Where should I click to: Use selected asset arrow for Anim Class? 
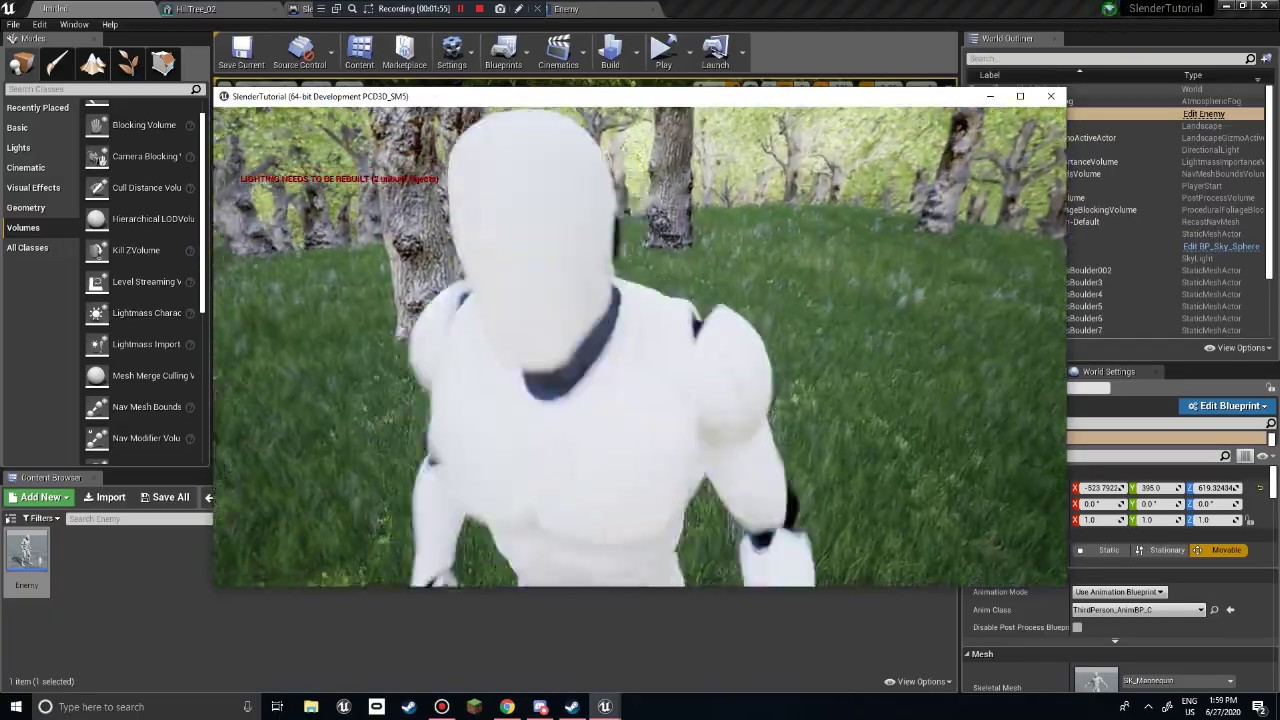click(1230, 610)
